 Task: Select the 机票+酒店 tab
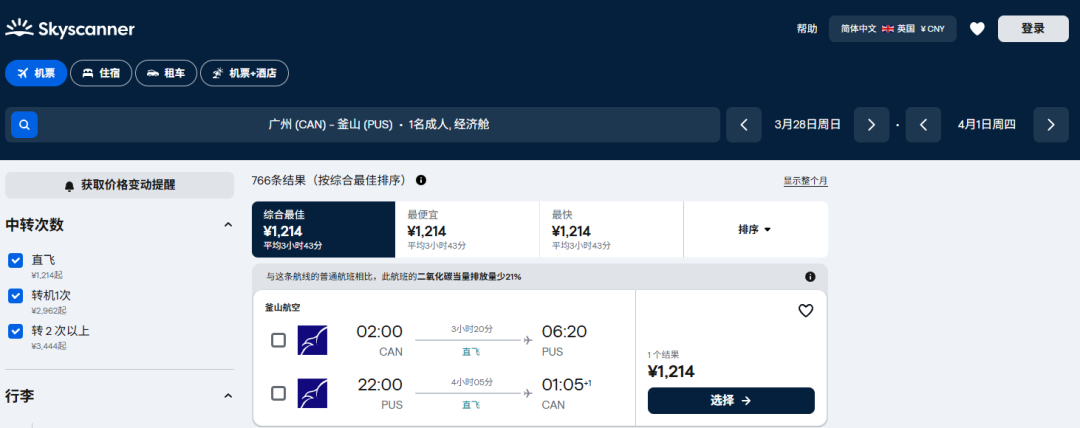[x=245, y=73]
